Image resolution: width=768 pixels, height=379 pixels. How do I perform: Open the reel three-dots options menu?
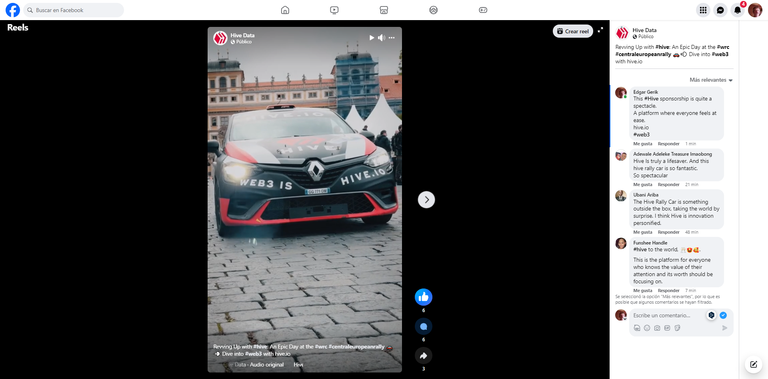coord(391,38)
